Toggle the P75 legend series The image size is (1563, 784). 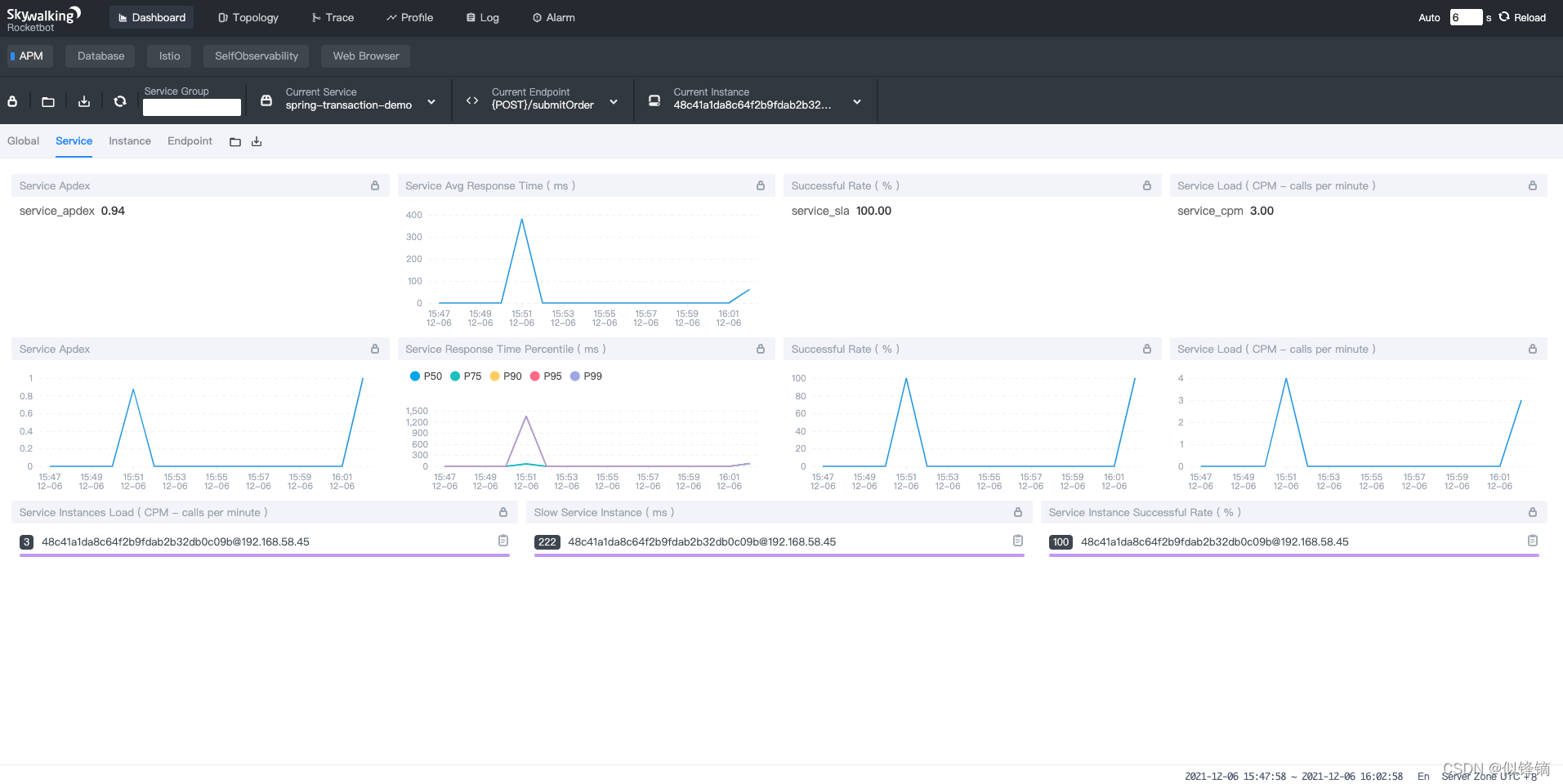(466, 376)
